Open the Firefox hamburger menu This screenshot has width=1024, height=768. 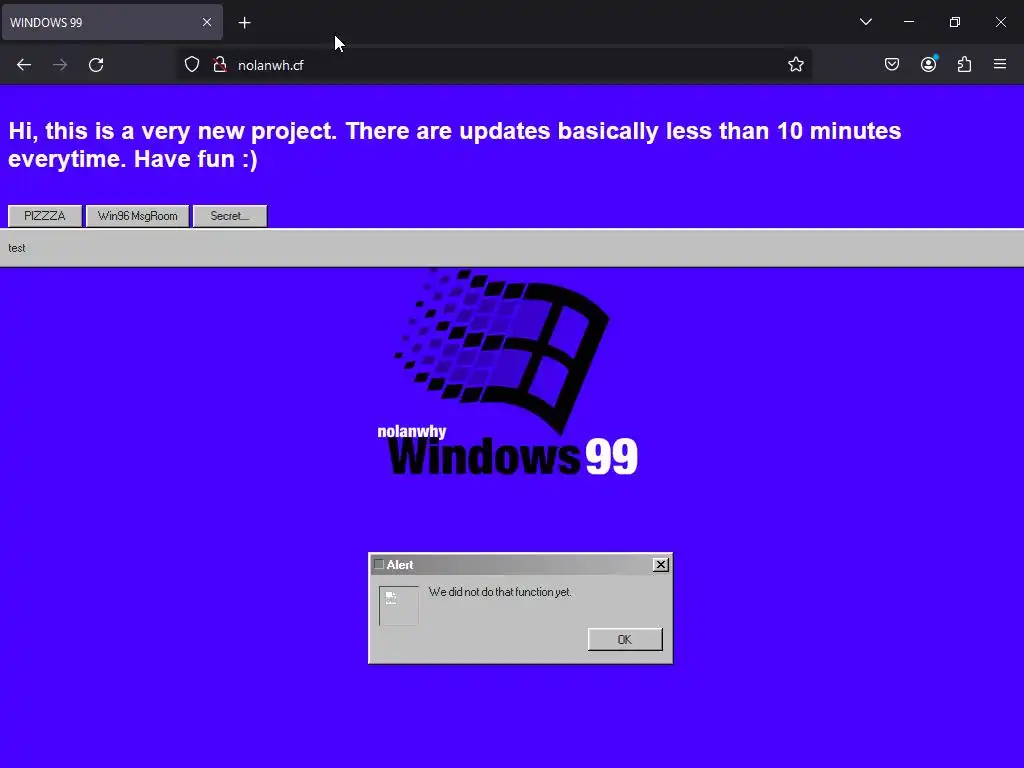1000,64
